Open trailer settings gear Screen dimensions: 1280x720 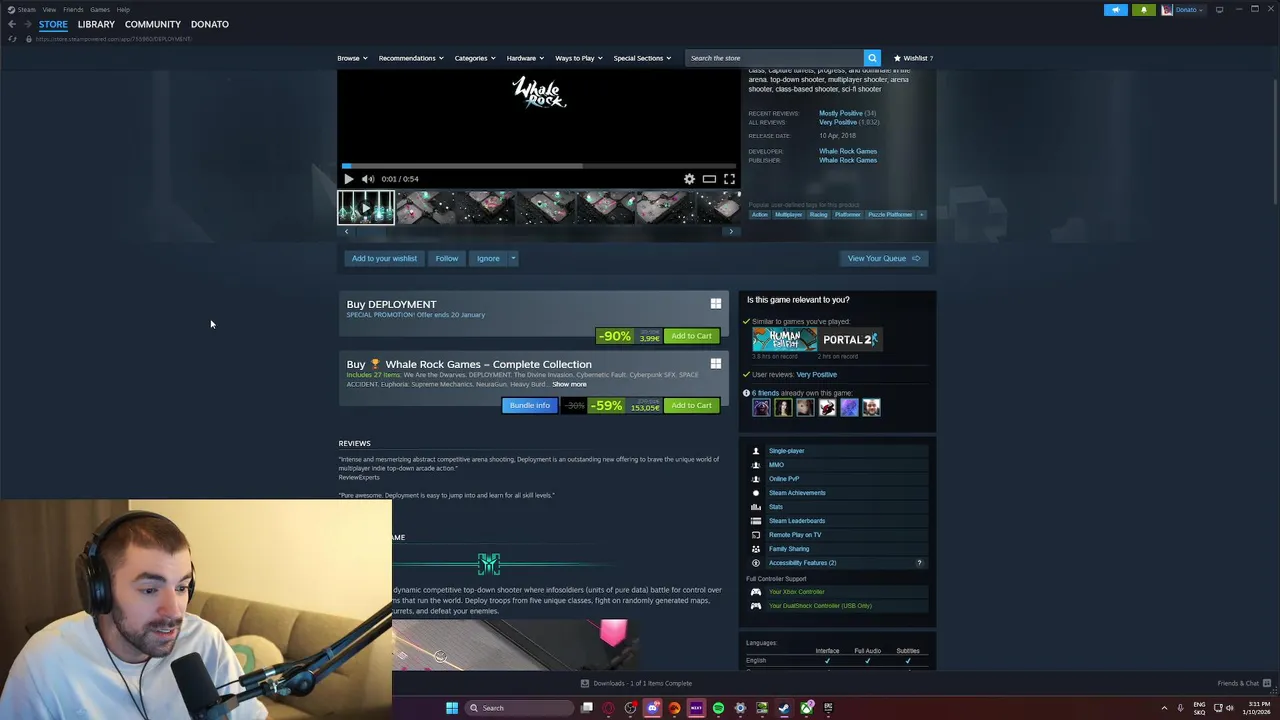pyautogui.click(x=689, y=179)
